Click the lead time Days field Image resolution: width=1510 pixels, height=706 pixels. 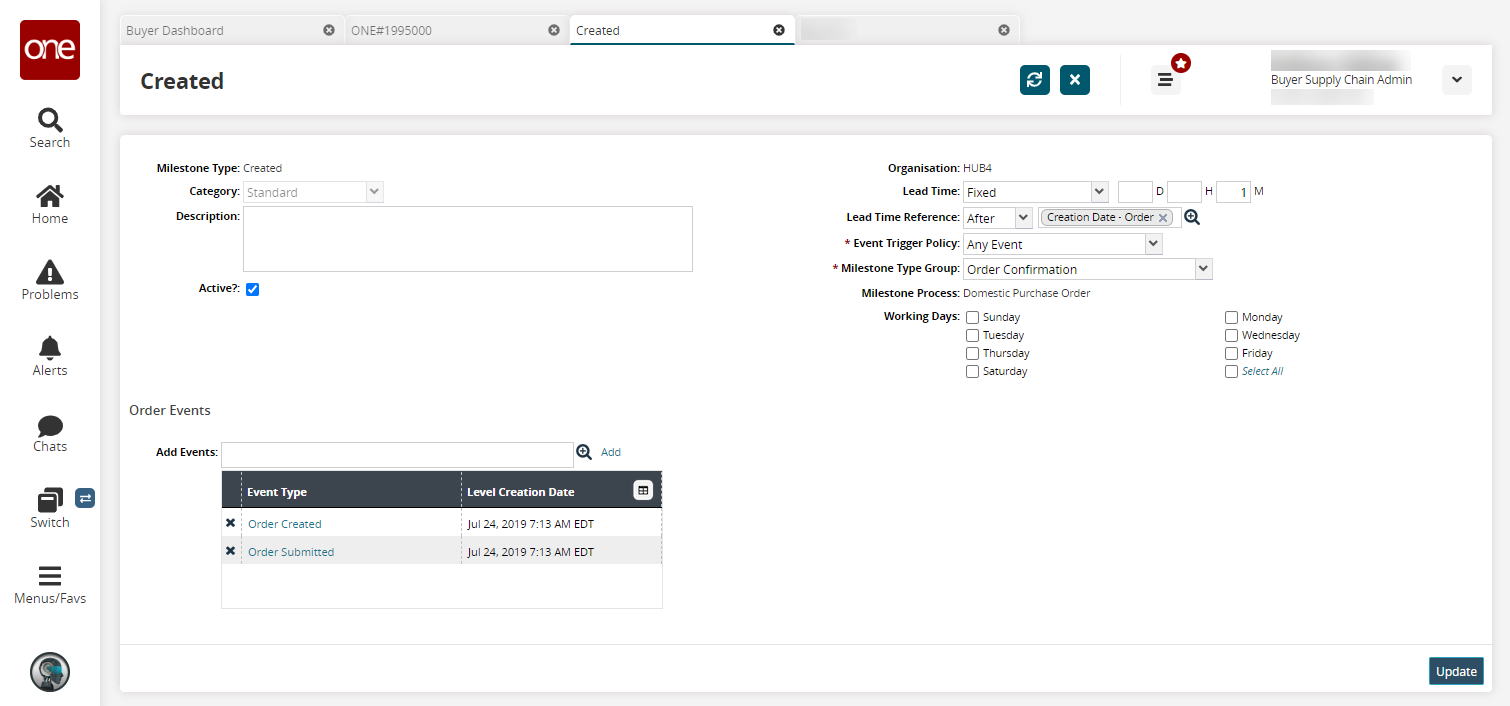[1135, 192]
